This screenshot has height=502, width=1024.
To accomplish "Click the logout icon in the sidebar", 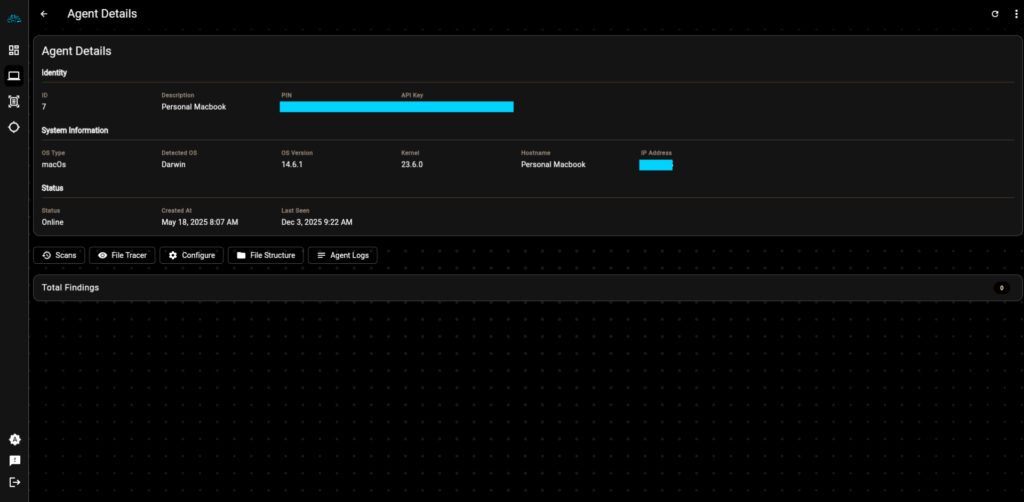I will 14,482.
